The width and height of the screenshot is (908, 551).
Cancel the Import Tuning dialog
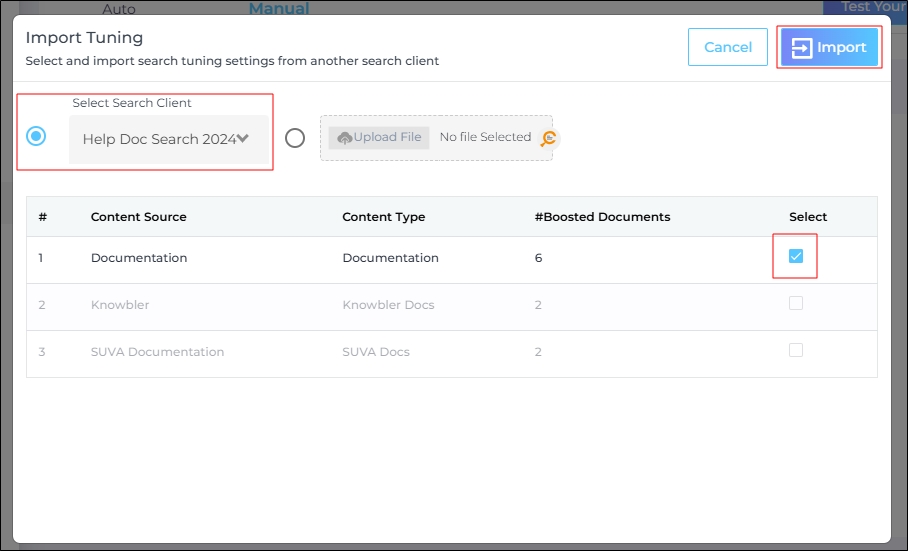tap(728, 47)
